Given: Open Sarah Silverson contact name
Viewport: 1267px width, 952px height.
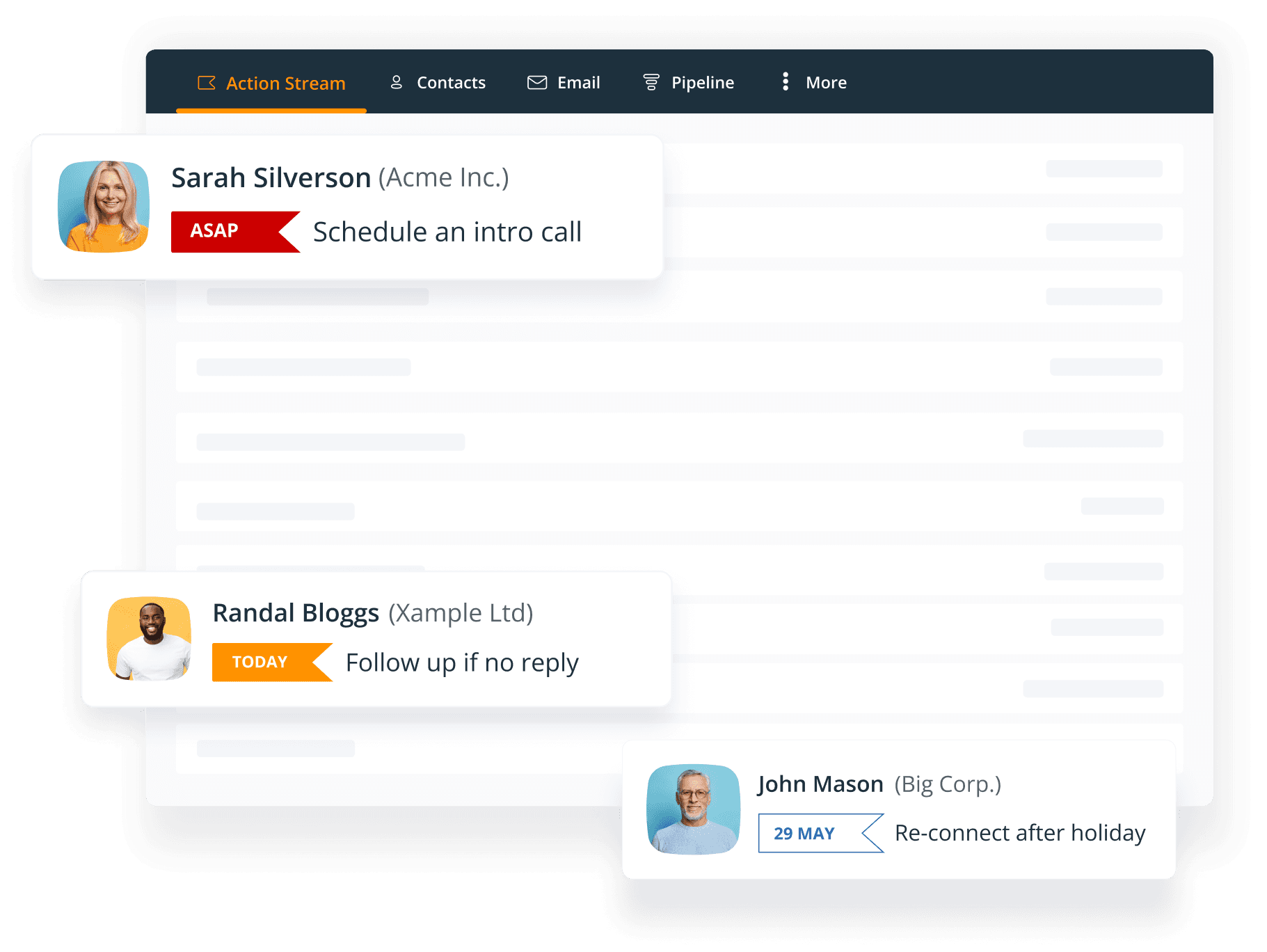Looking at the screenshot, I should 271,178.
